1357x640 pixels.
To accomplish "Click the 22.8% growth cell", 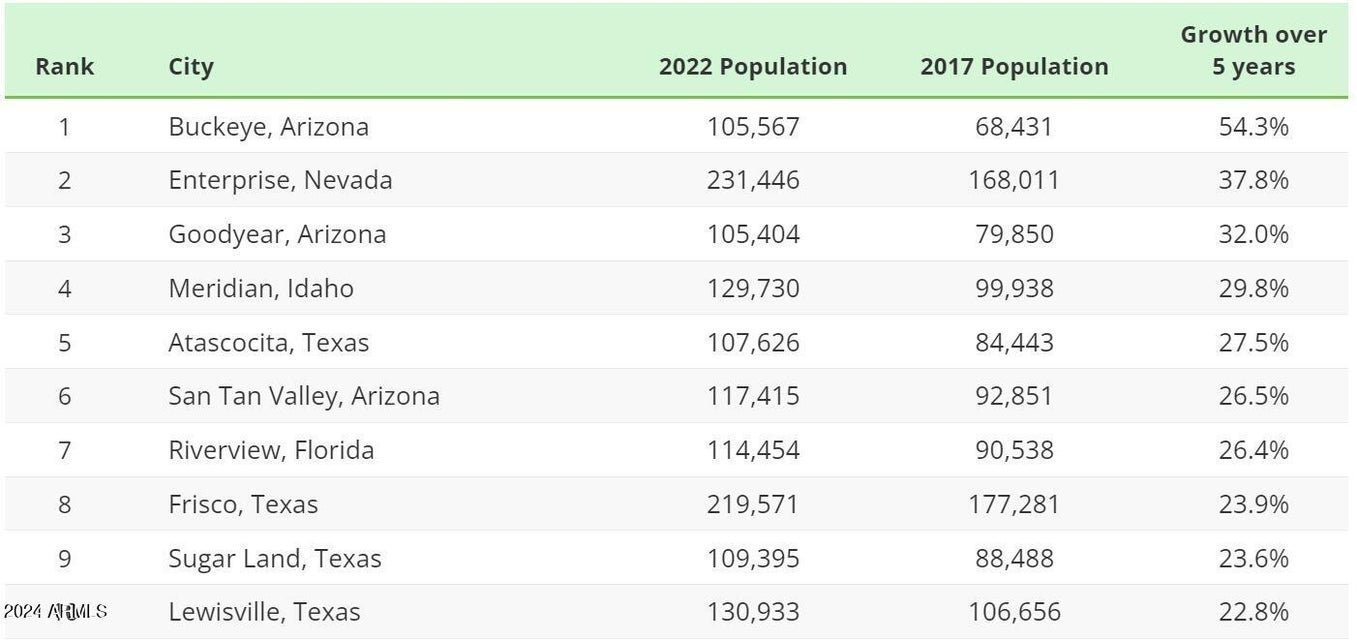I will tap(1253, 612).
